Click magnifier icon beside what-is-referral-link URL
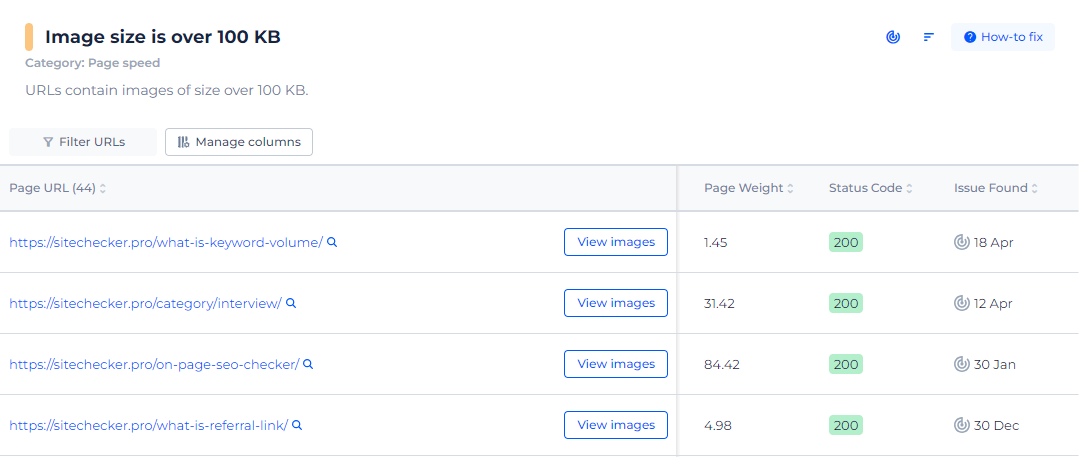Screen dimensions: 1079x458 click(x=297, y=425)
